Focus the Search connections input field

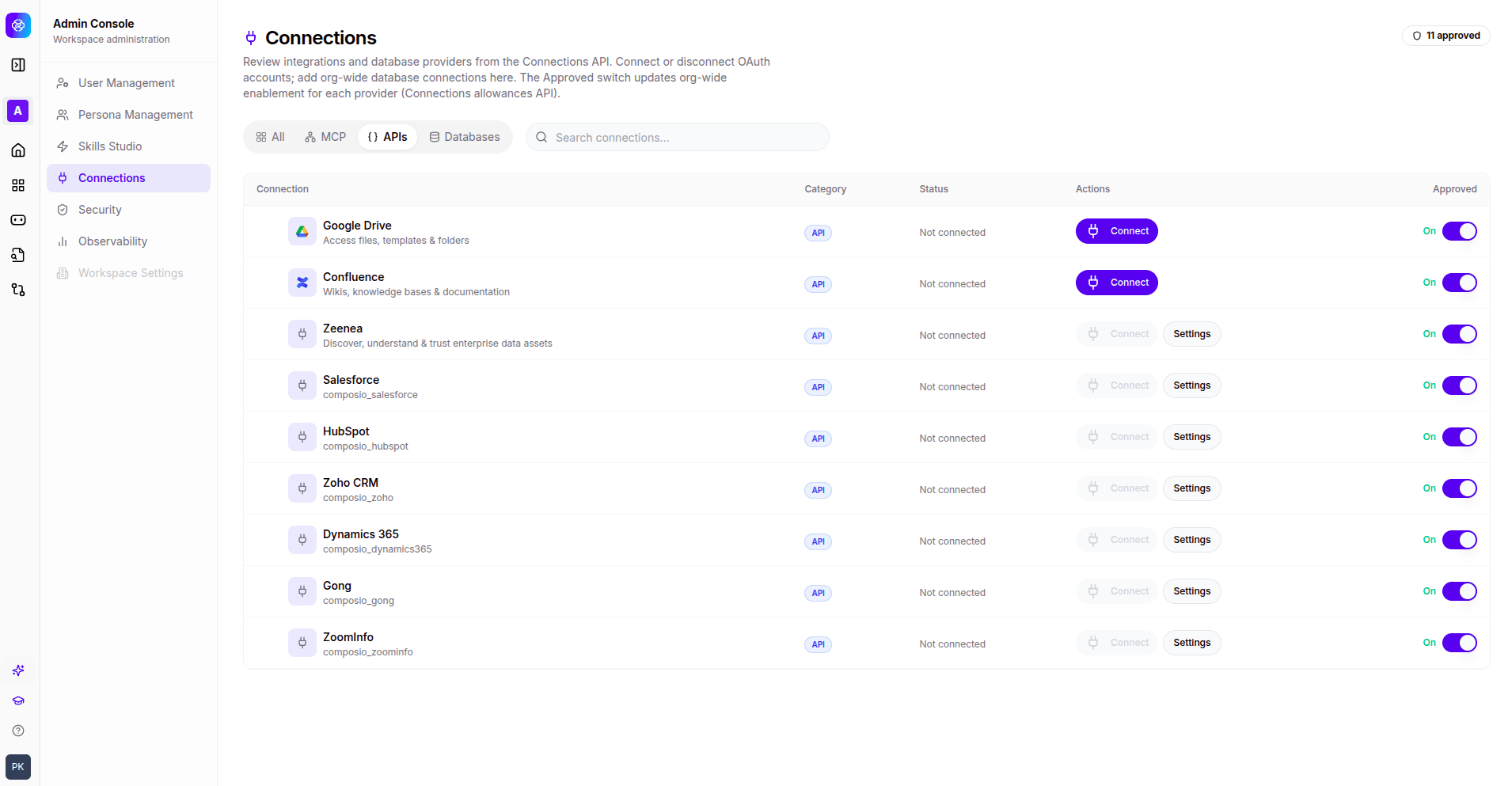click(x=678, y=137)
